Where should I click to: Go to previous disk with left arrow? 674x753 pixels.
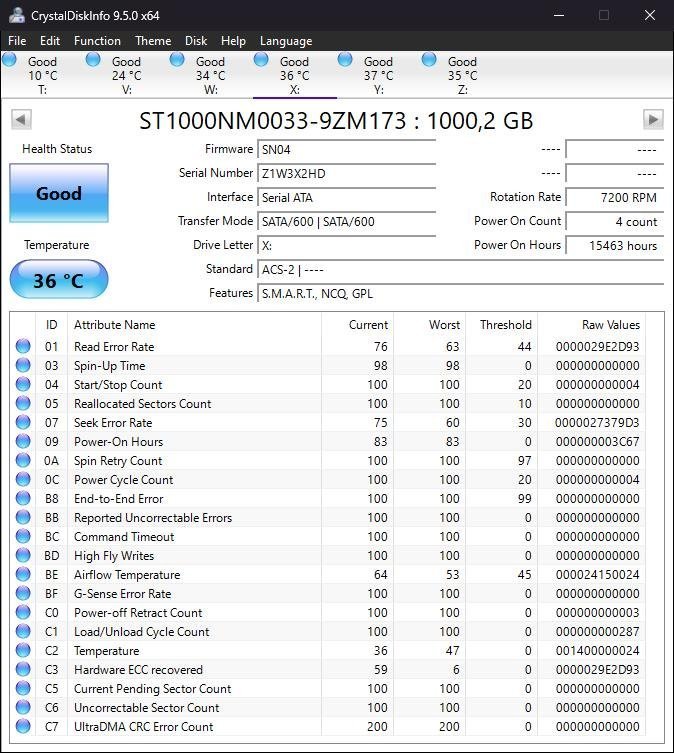[x=20, y=120]
